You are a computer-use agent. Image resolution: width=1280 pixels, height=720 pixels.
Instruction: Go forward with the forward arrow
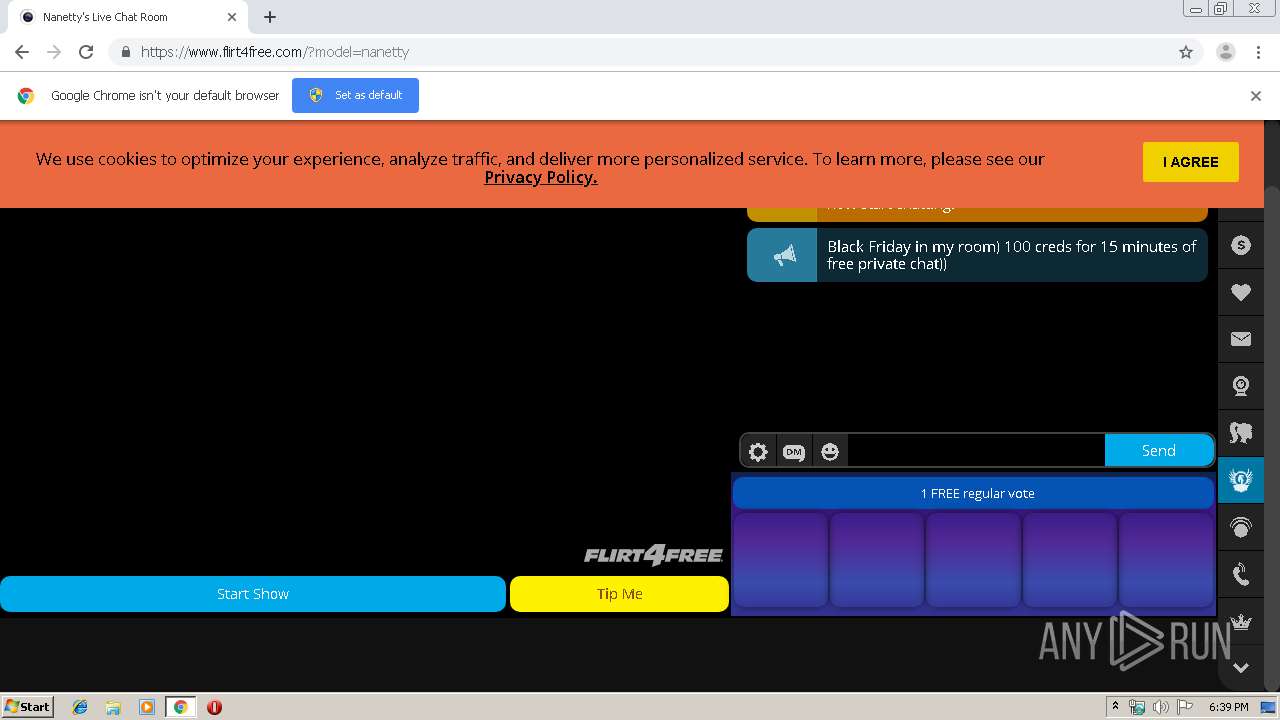(54, 52)
